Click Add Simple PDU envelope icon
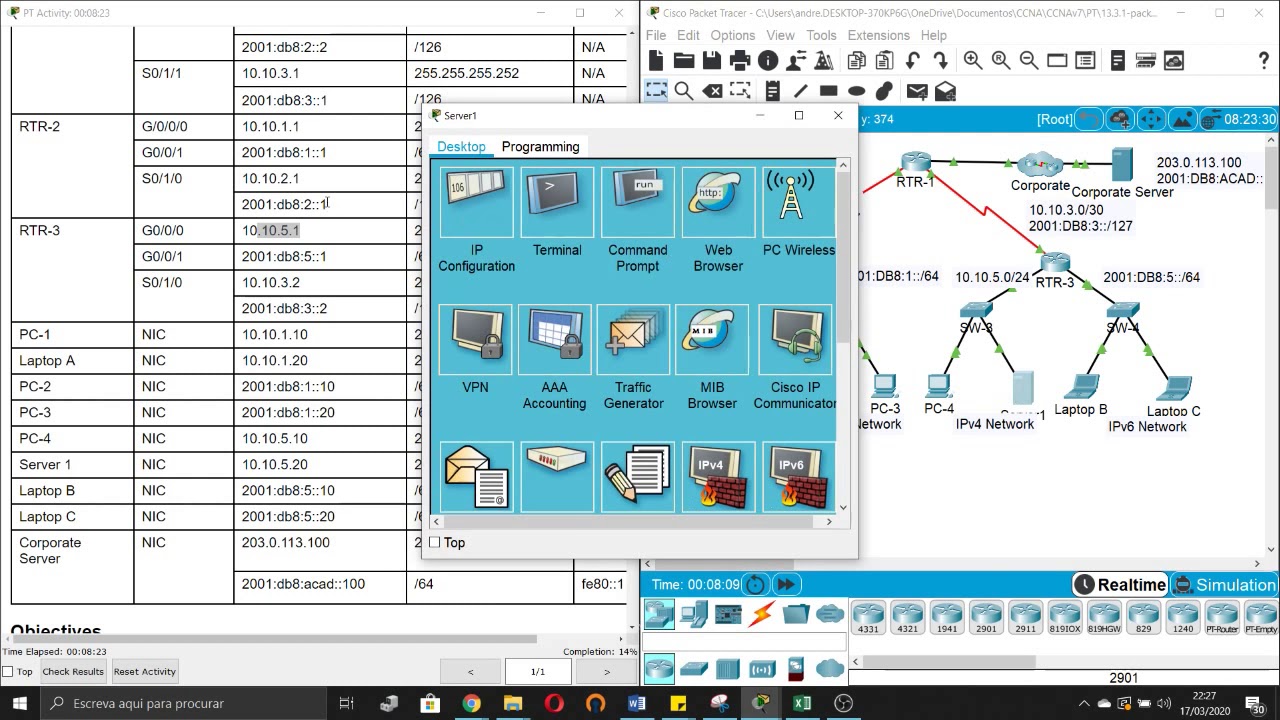This screenshot has width=1280, height=720. point(917,91)
